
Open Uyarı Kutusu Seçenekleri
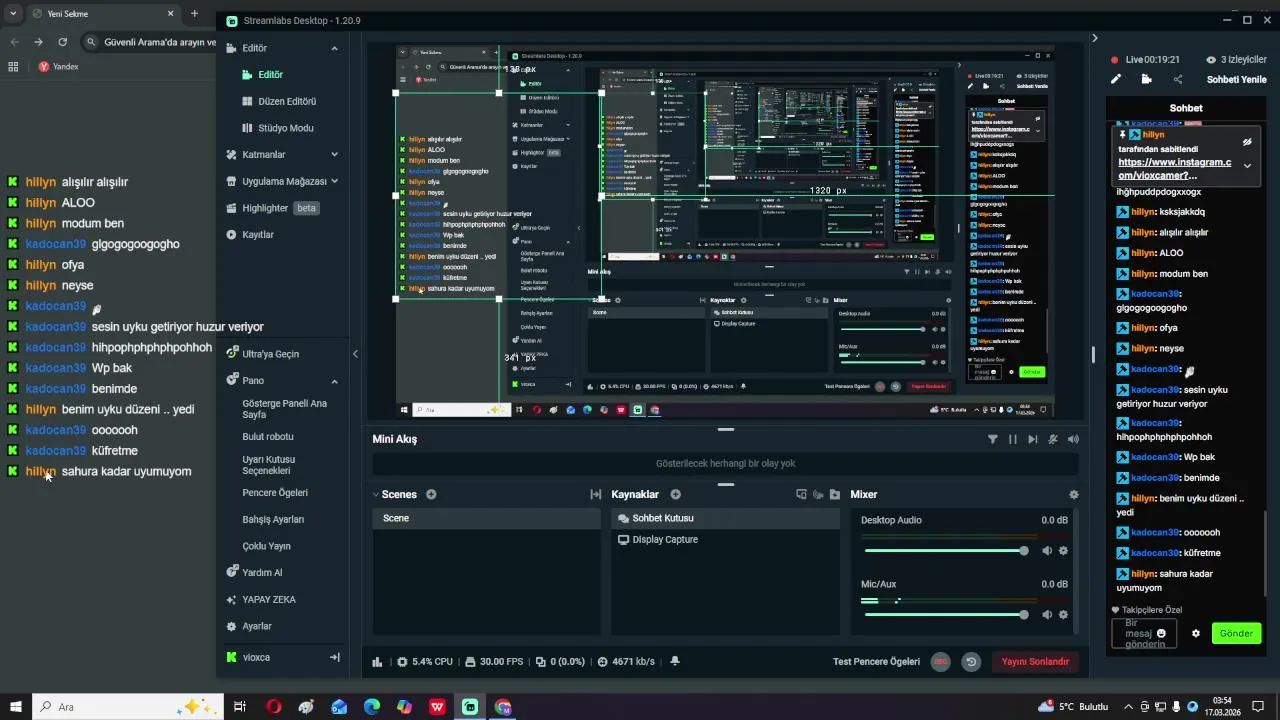(268, 465)
